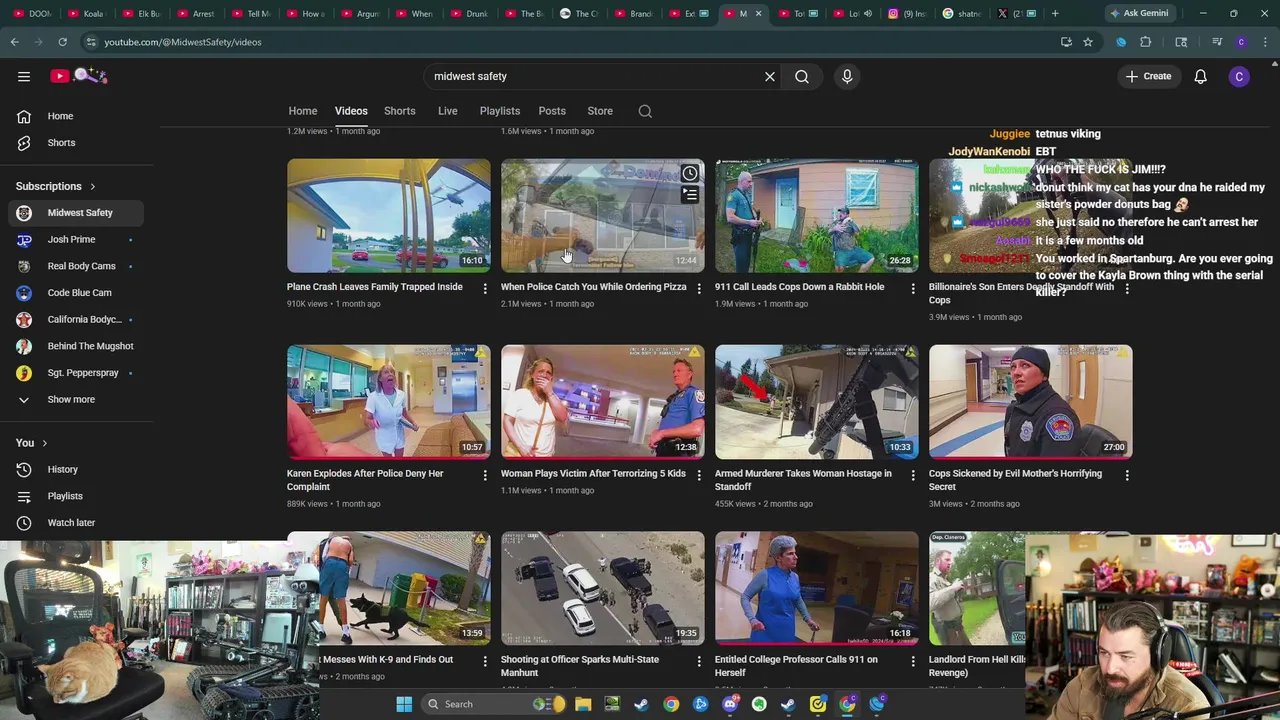Viewport: 1280px width, 720px height.
Task: Open options menu for Karen Explodes video
Action: 485,475
